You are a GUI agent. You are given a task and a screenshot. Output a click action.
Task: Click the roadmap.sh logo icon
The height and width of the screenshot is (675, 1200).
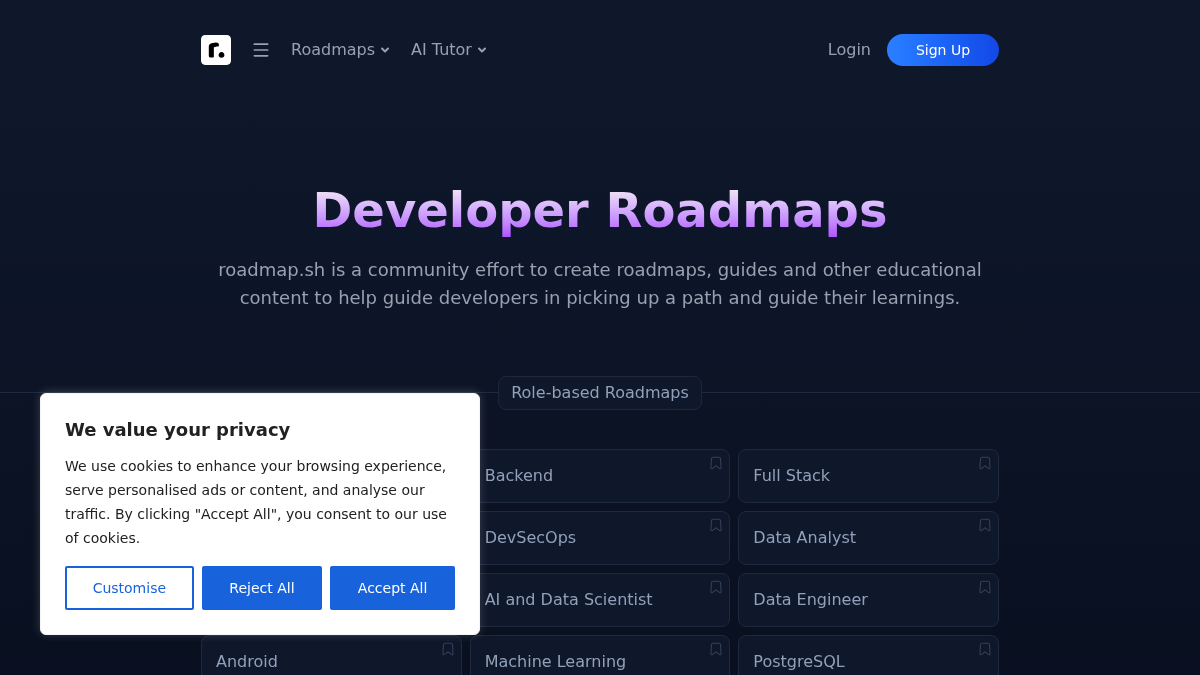tap(216, 50)
